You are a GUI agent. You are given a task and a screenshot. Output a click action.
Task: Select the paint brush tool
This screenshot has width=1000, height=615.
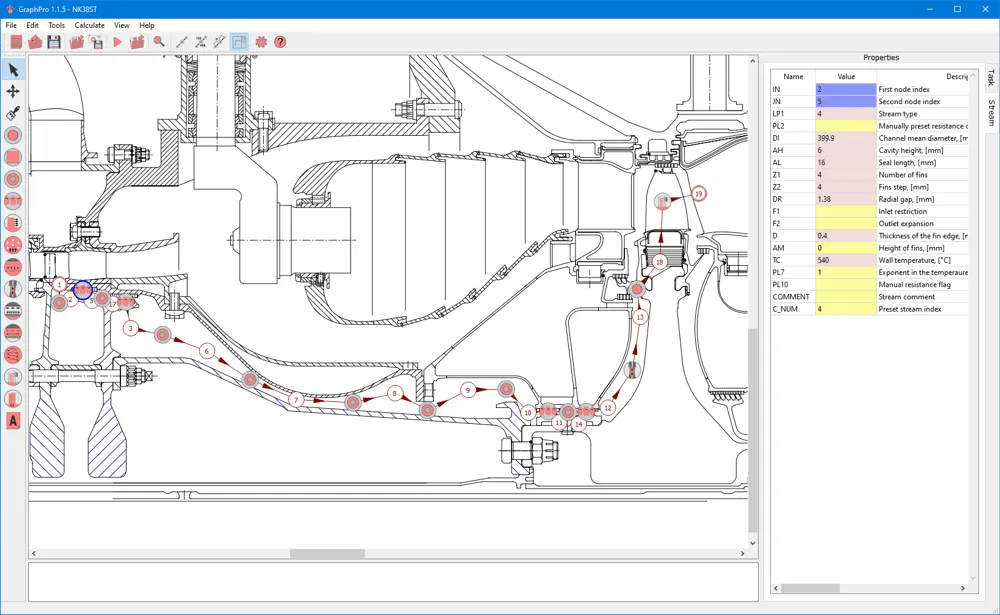(13, 113)
